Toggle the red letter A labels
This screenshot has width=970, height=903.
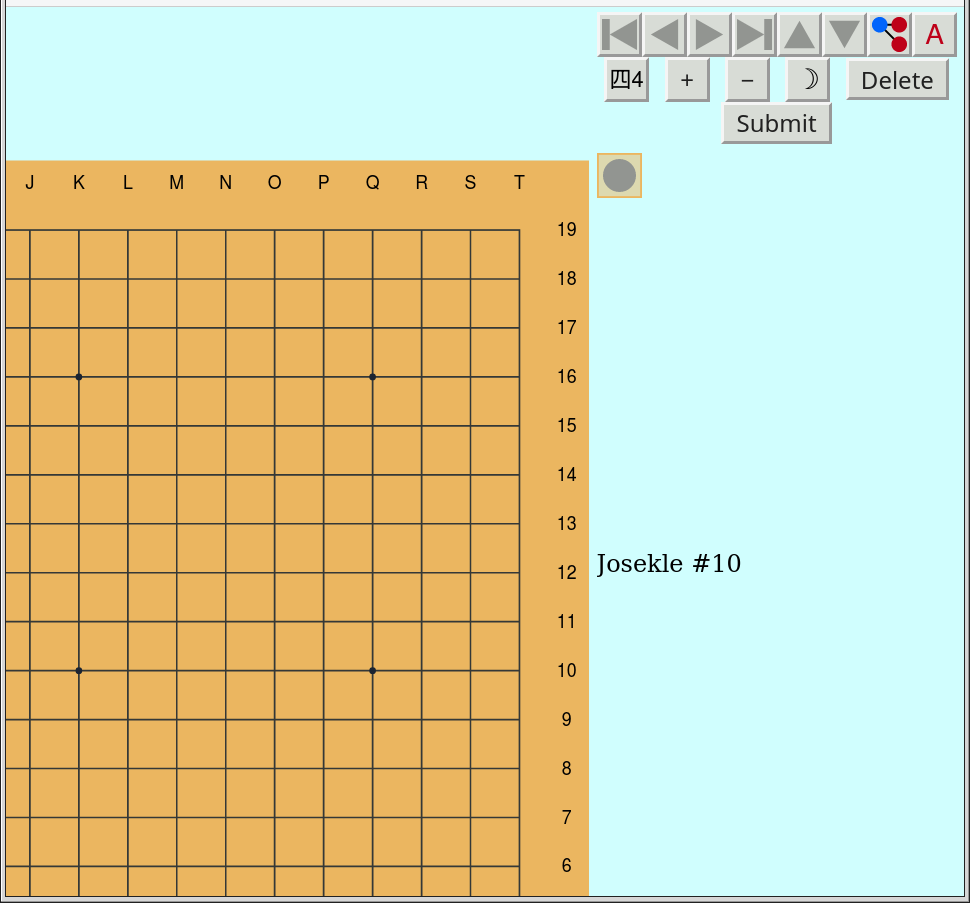click(x=934, y=35)
